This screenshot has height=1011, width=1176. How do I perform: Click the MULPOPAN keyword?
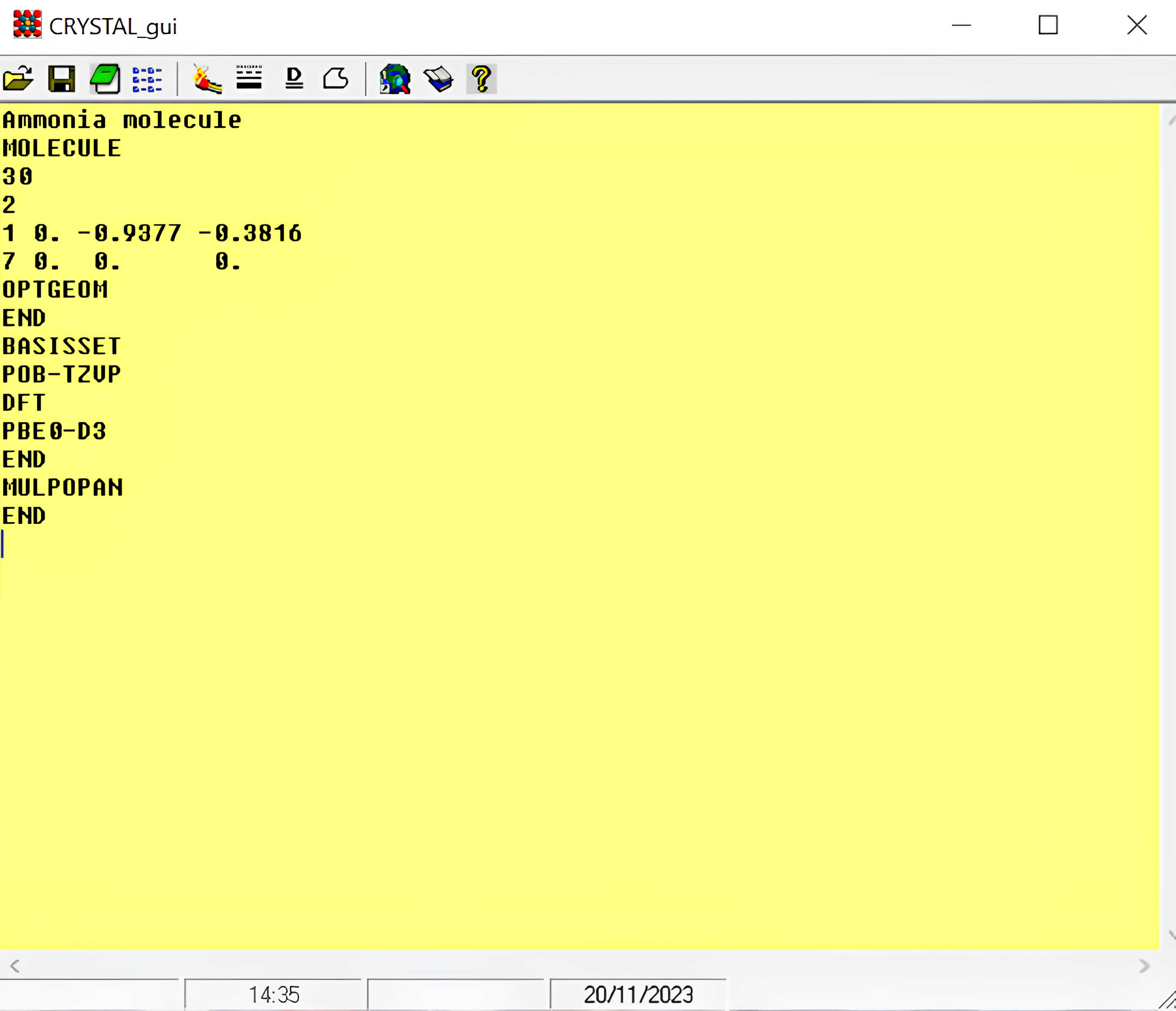tap(62, 487)
